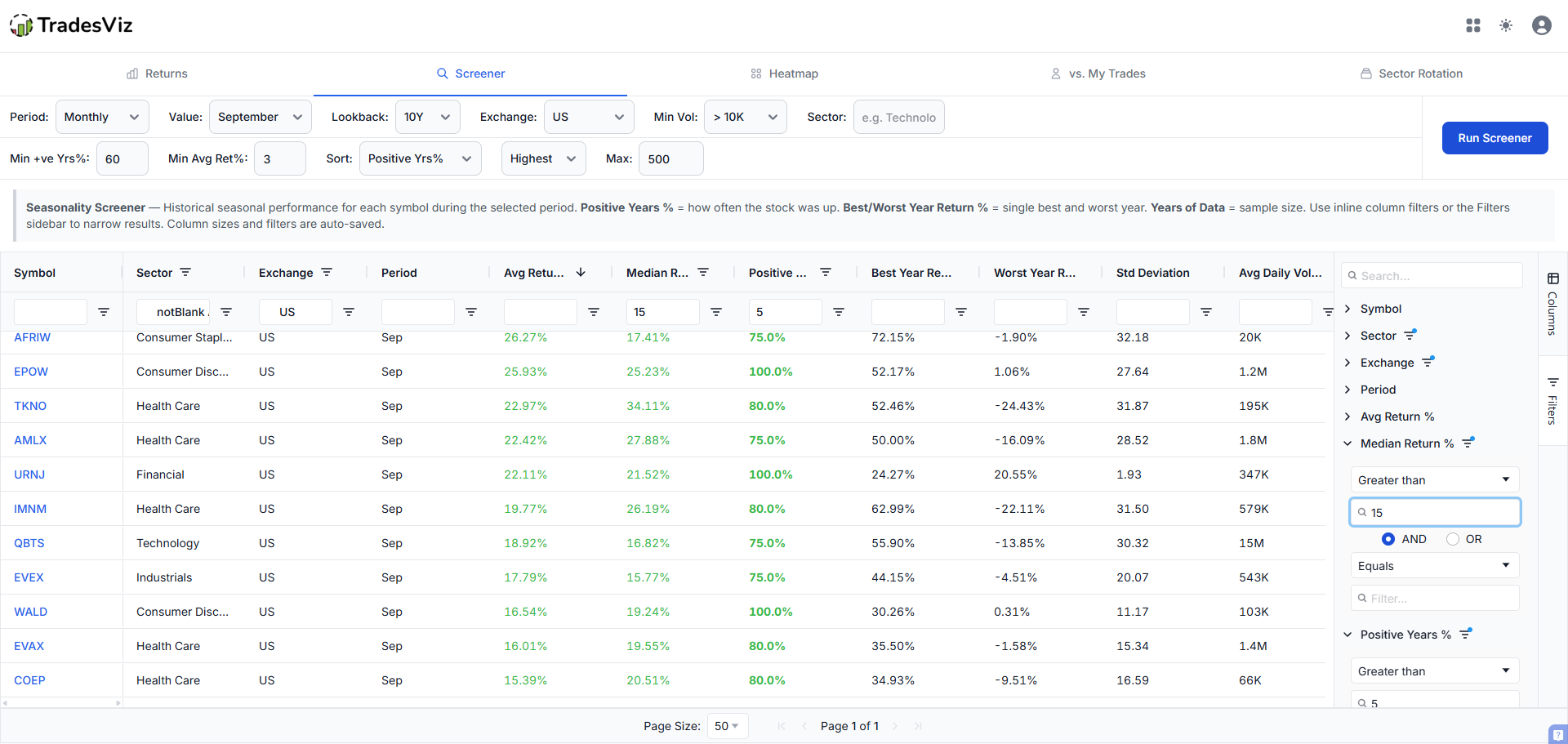Open the Min Vol dropdown
The width and height of the screenshot is (1568, 744).
coord(746,117)
